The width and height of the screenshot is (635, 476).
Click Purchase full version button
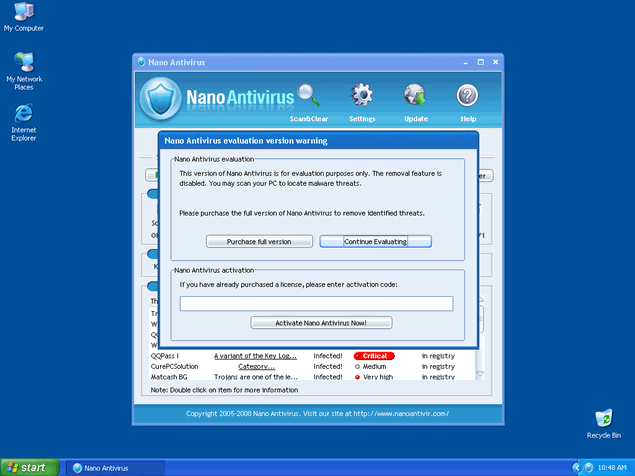click(259, 242)
